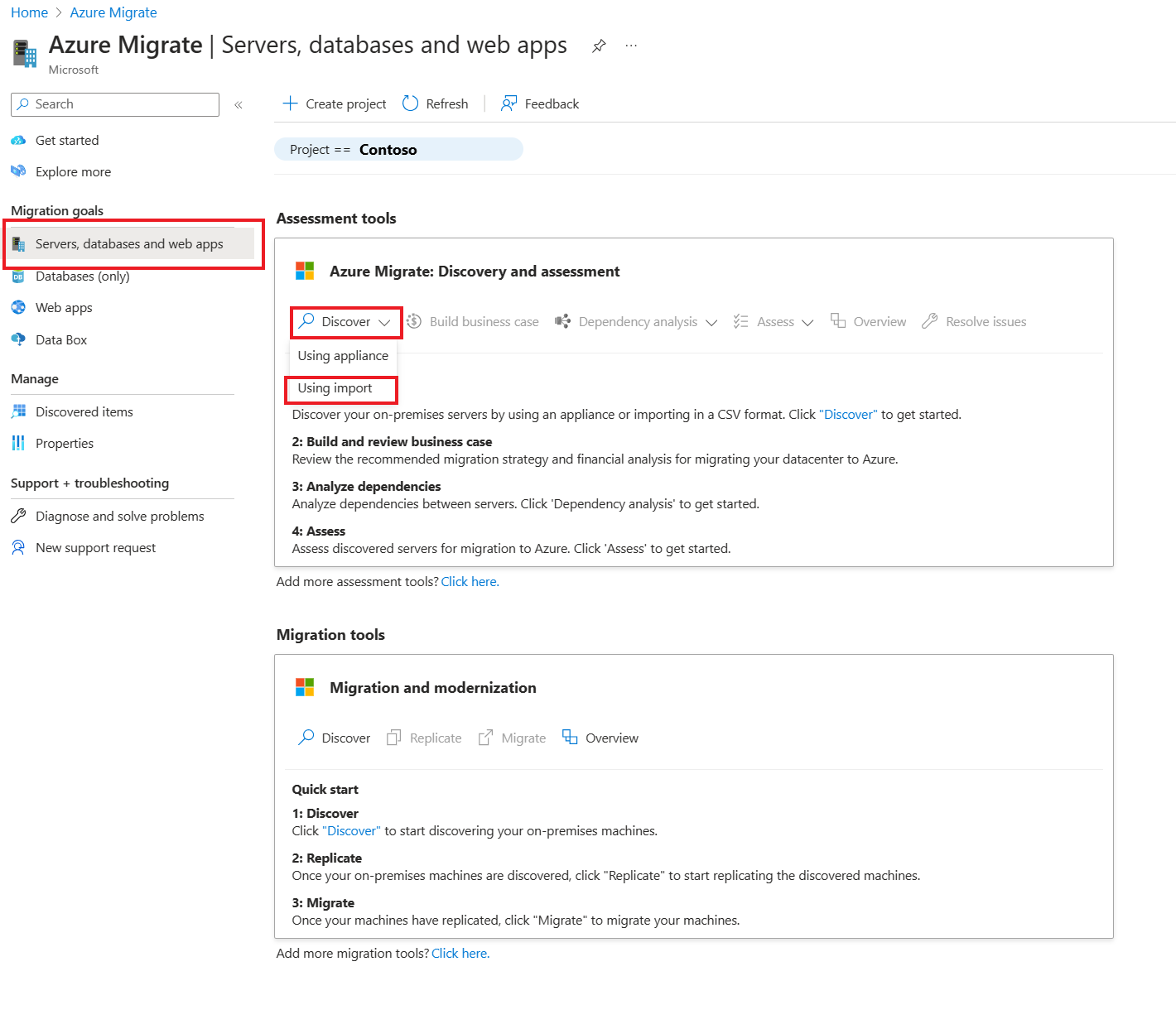
Task: Click the circular Refresh icon
Action: (410, 103)
